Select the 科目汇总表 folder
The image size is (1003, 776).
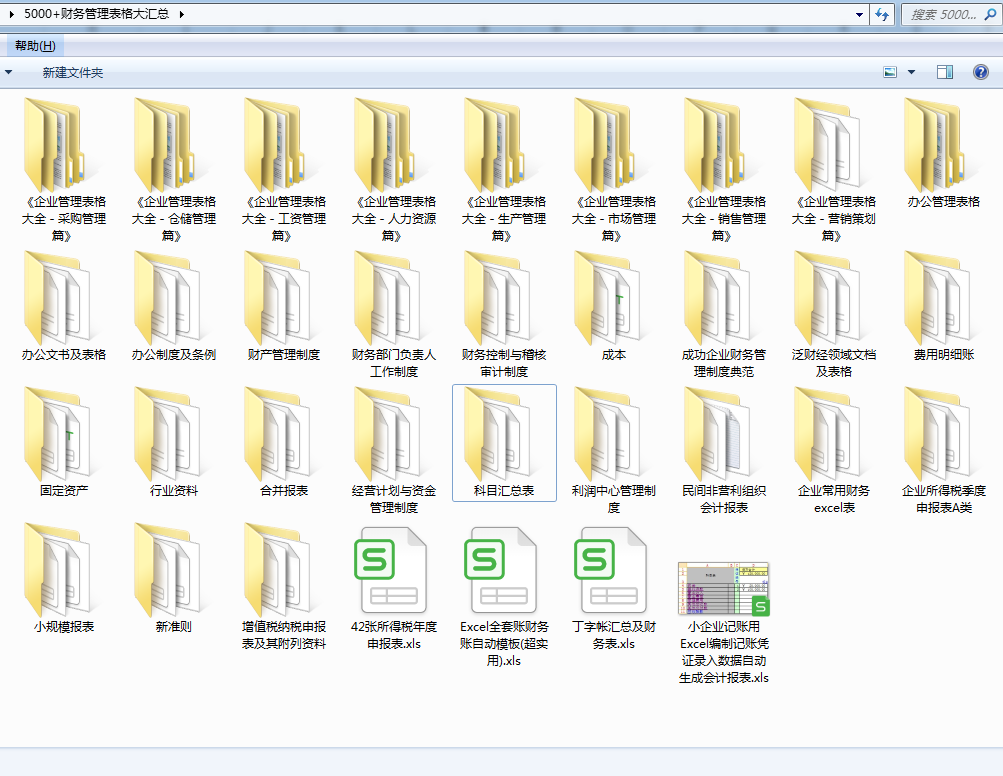point(503,443)
